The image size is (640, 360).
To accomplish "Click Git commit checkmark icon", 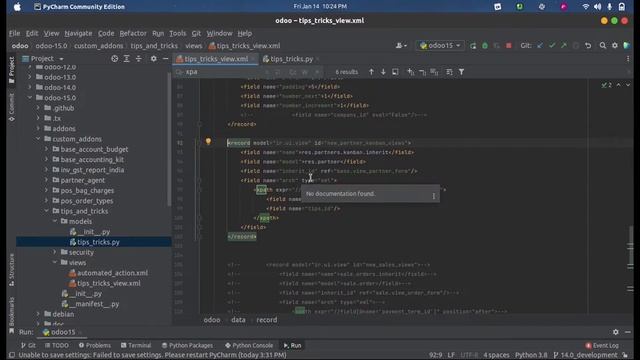I will point(552,46).
